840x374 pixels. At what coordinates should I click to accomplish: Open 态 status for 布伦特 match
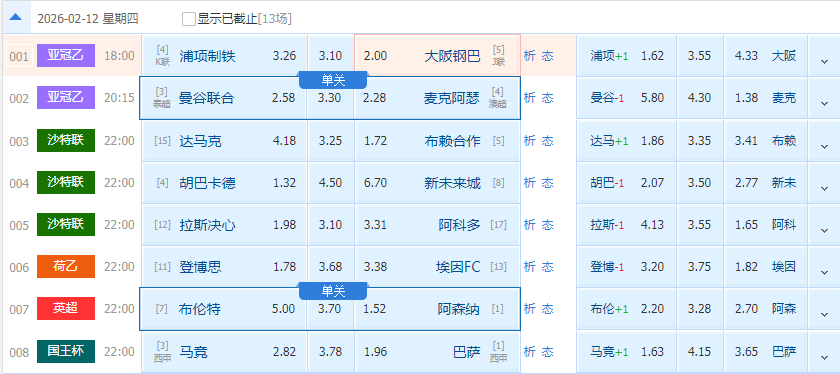(x=548, y=309)
